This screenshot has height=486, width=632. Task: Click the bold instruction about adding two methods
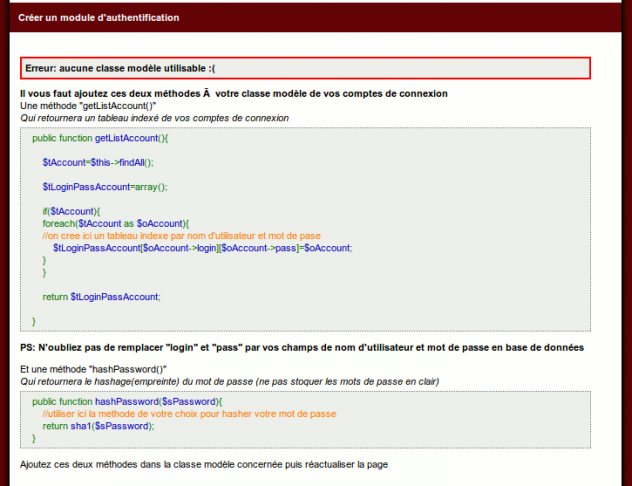(234, 93)
